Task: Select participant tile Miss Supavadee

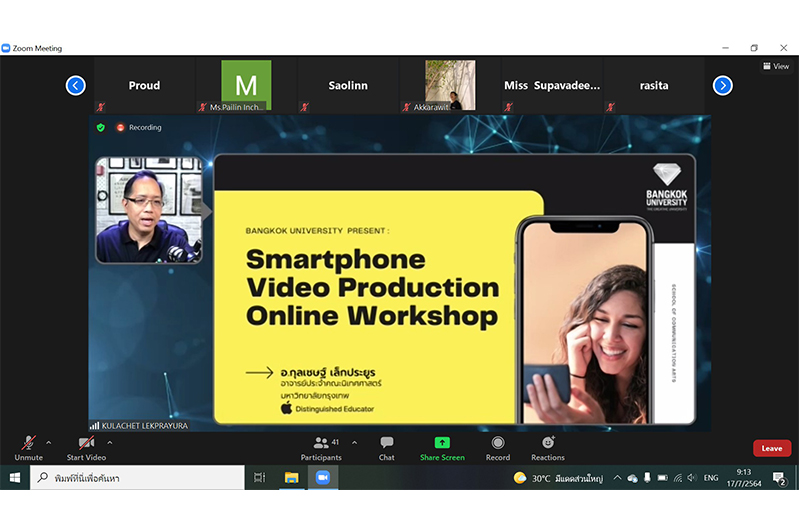Action: (x=552, y=85)
